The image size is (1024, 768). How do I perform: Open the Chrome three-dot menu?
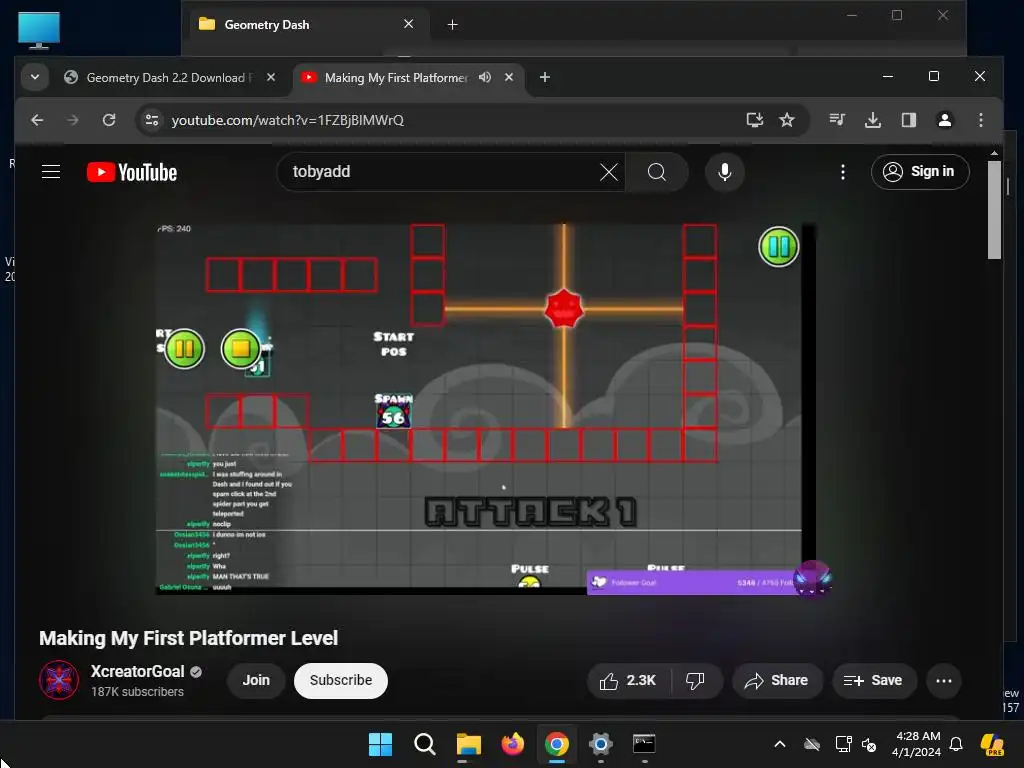[x=980, y=120]
